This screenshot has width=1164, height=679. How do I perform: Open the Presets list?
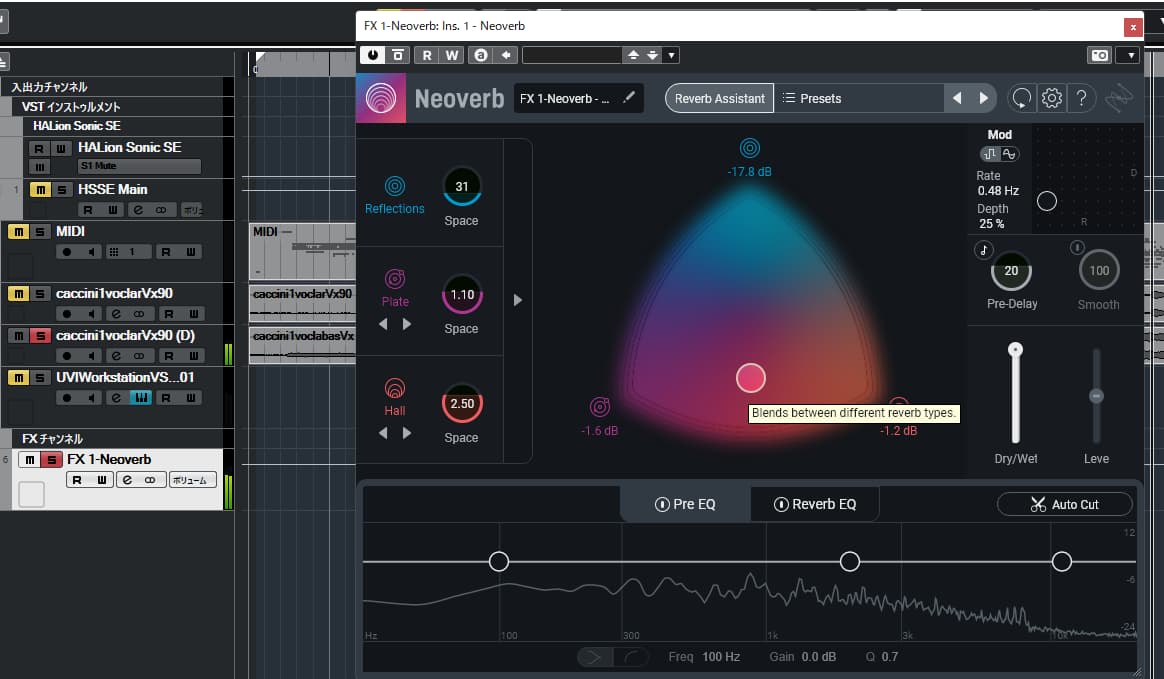tap(859, 98)
